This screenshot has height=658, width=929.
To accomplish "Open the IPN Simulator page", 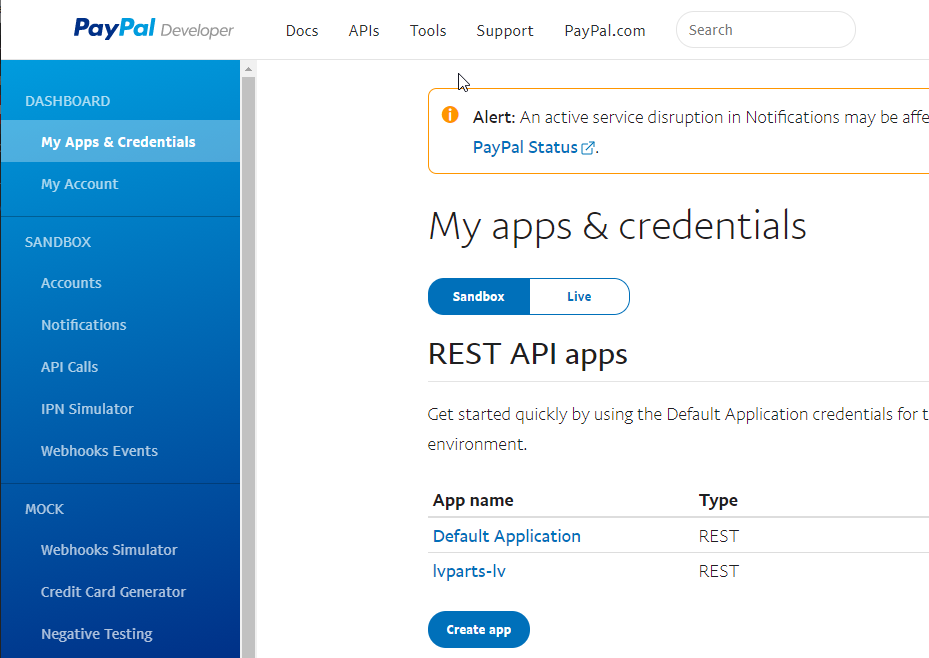I will 87,409.
